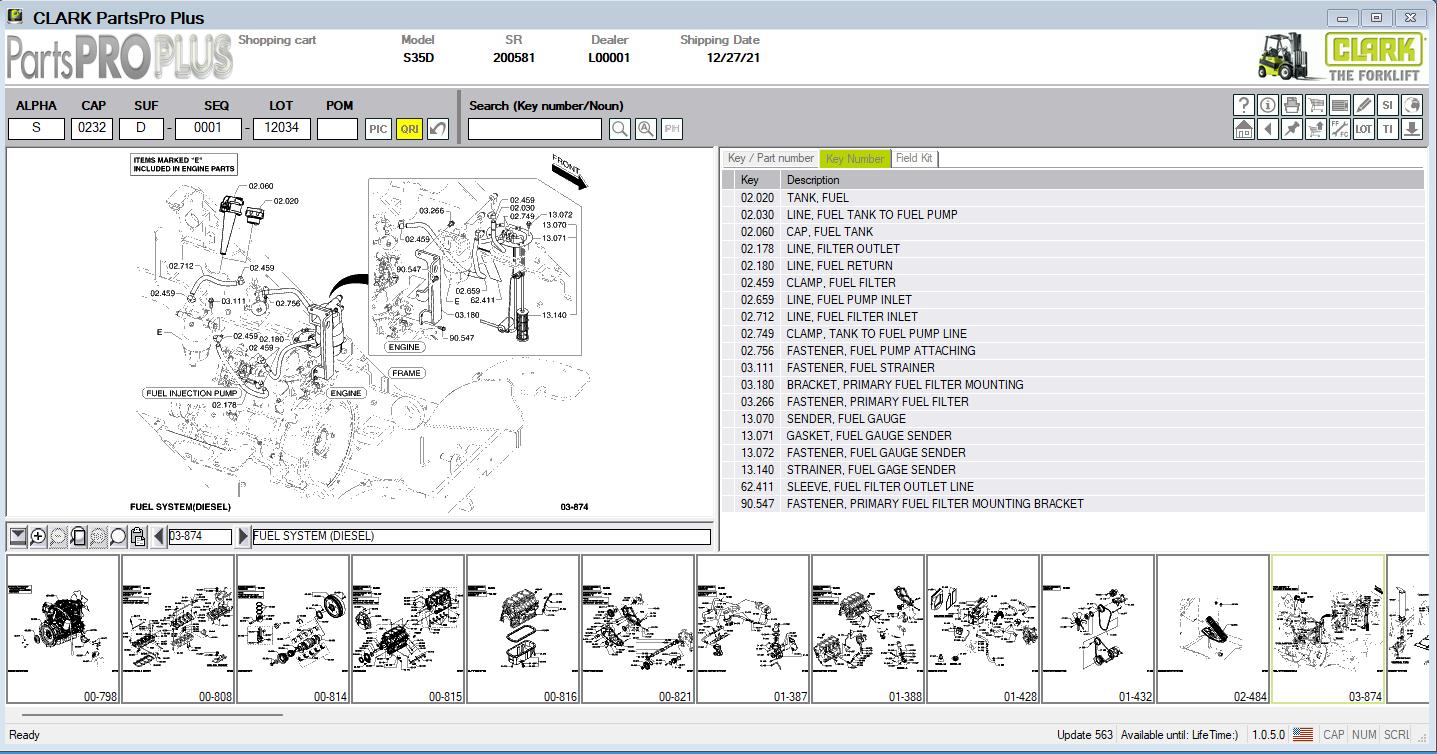1437x754 pixels.
Task: Open the shopping cart icon
Action: pyautogui.click(x=1315, y=105)
